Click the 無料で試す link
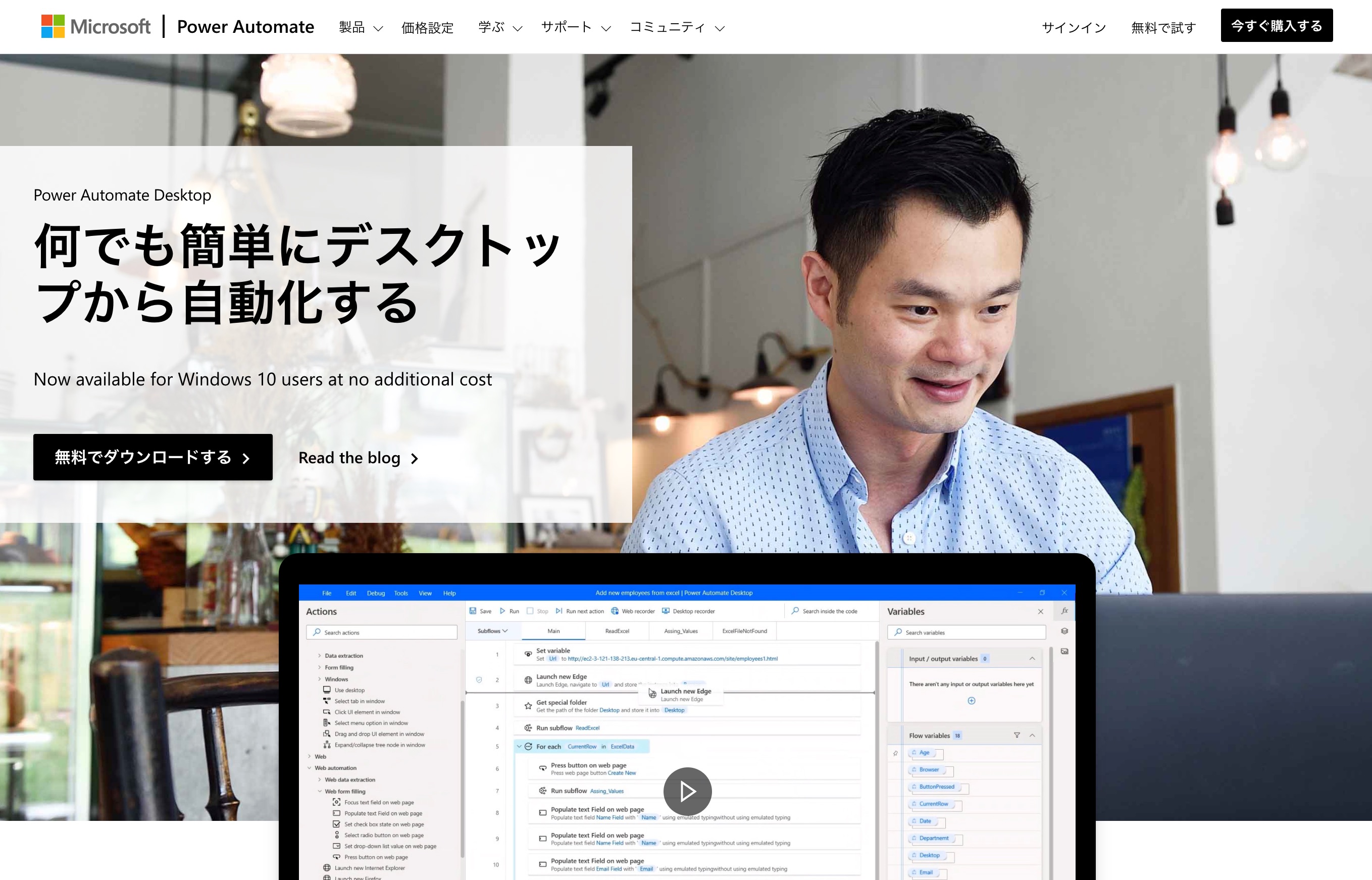 click(1163, 27)
